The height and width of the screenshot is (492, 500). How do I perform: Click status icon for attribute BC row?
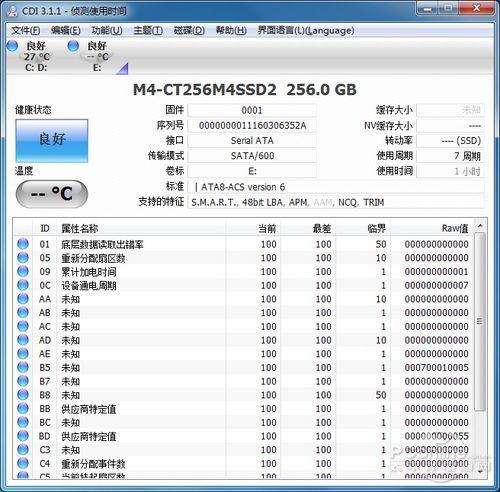click(x=23, y=422)
